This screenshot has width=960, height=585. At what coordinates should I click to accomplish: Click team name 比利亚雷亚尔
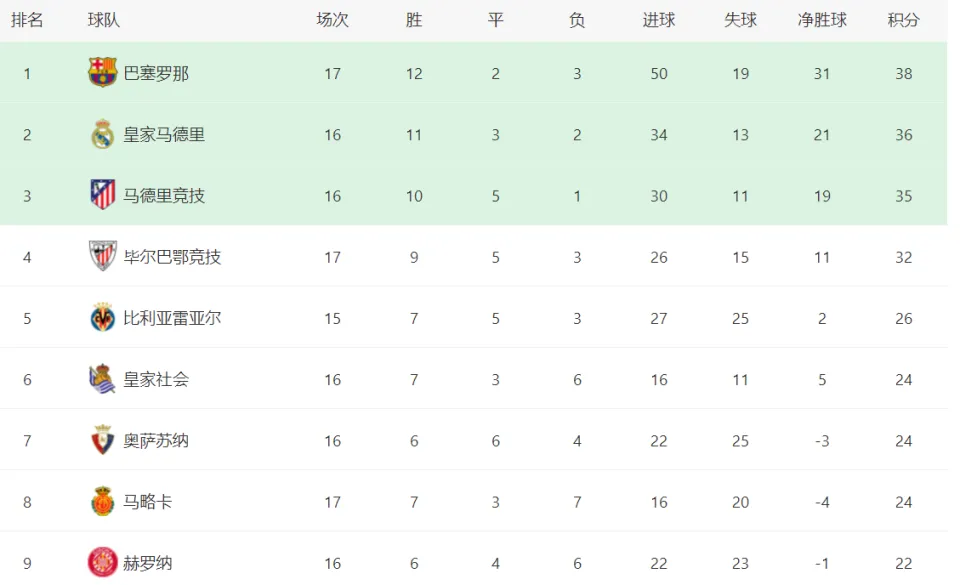[172, 318]
